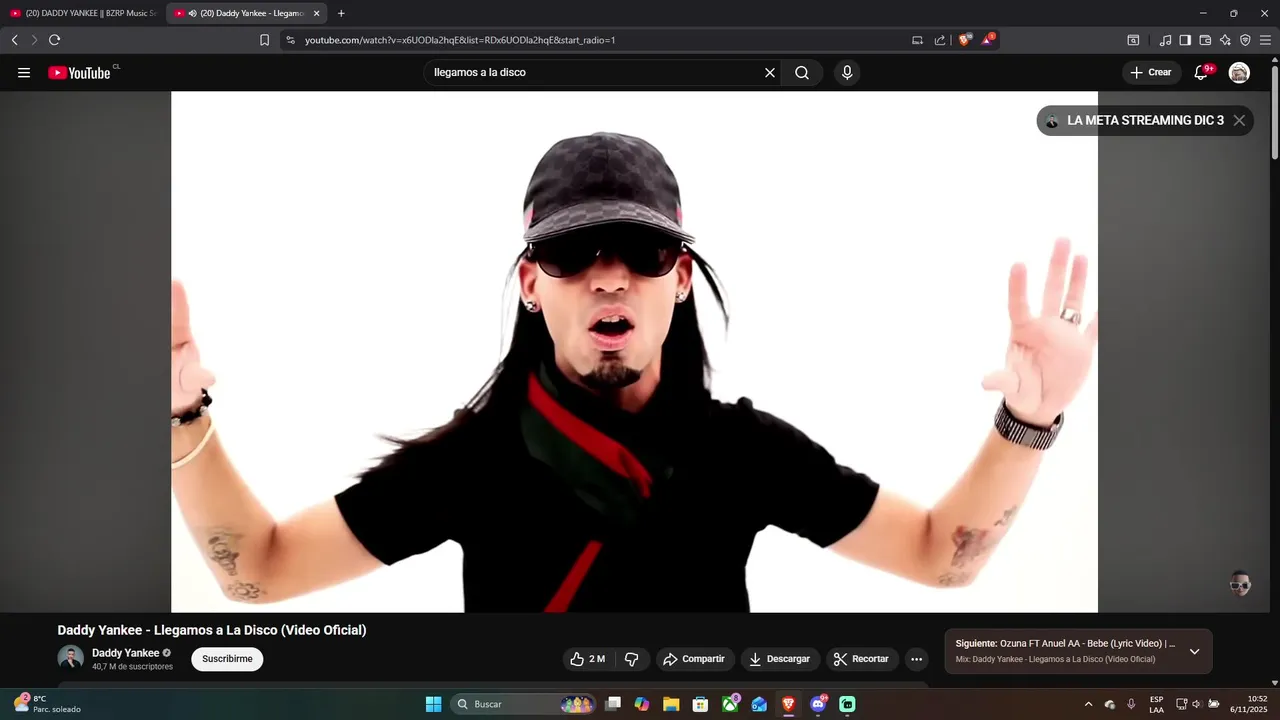Open Brave Shields lion icon

(x=965, y=40)
